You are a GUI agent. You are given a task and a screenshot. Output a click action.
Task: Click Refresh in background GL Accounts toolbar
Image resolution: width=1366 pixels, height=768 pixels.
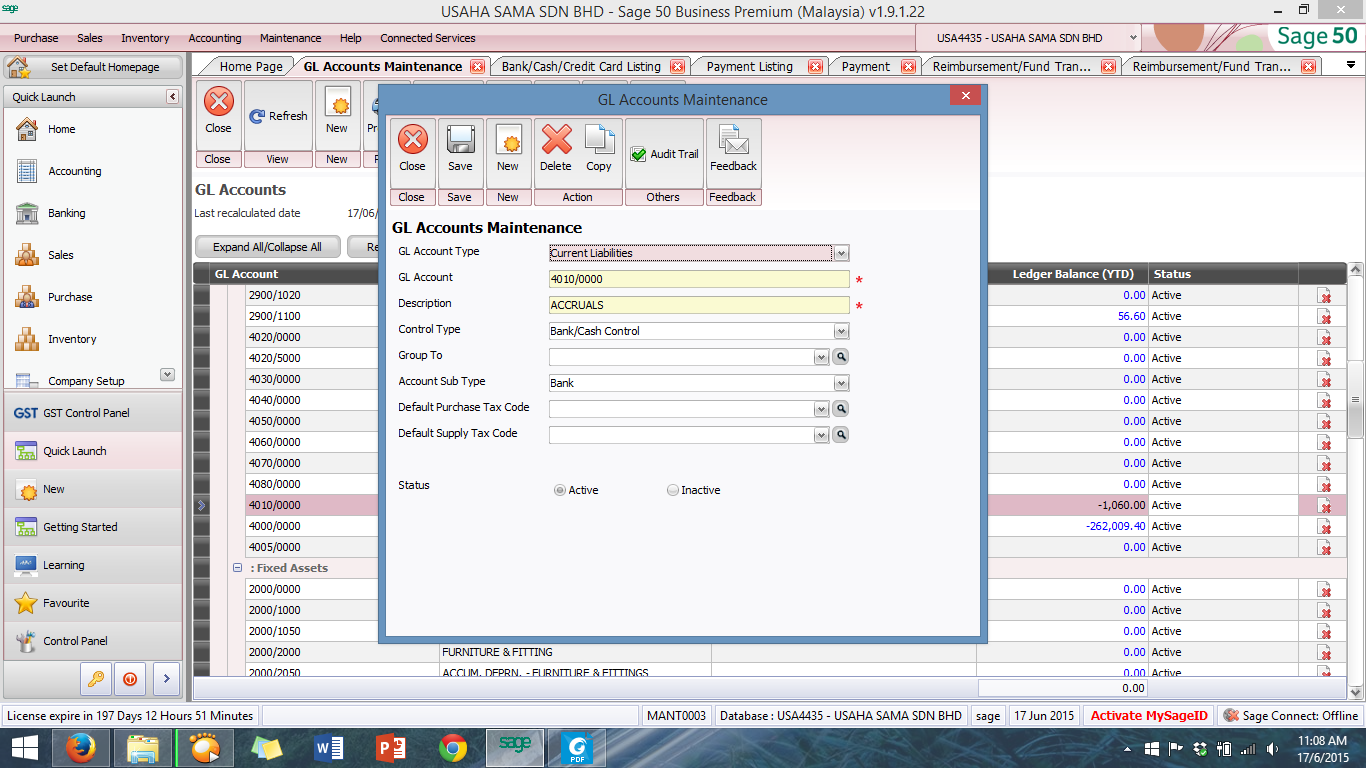(x=278, y=116)
